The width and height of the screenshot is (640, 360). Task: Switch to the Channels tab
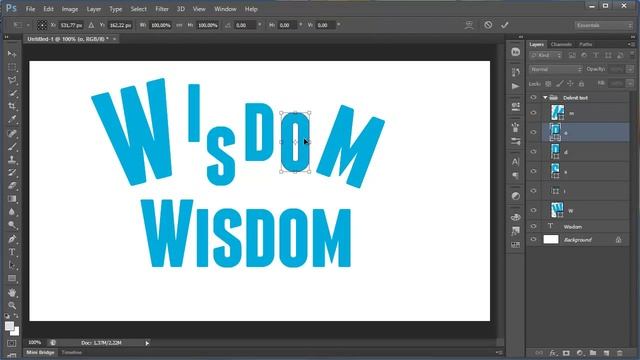click(561, 44)
